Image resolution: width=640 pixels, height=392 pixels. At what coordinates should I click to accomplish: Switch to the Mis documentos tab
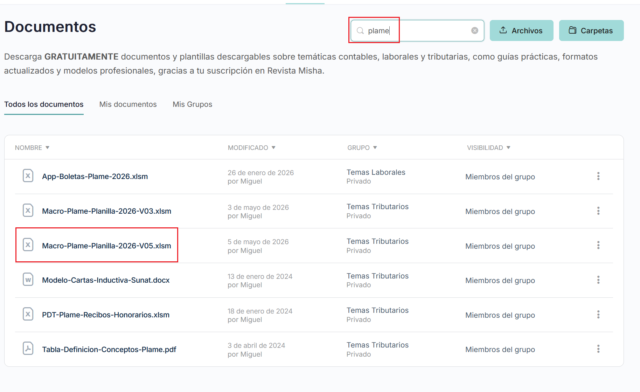coord(128,104)
